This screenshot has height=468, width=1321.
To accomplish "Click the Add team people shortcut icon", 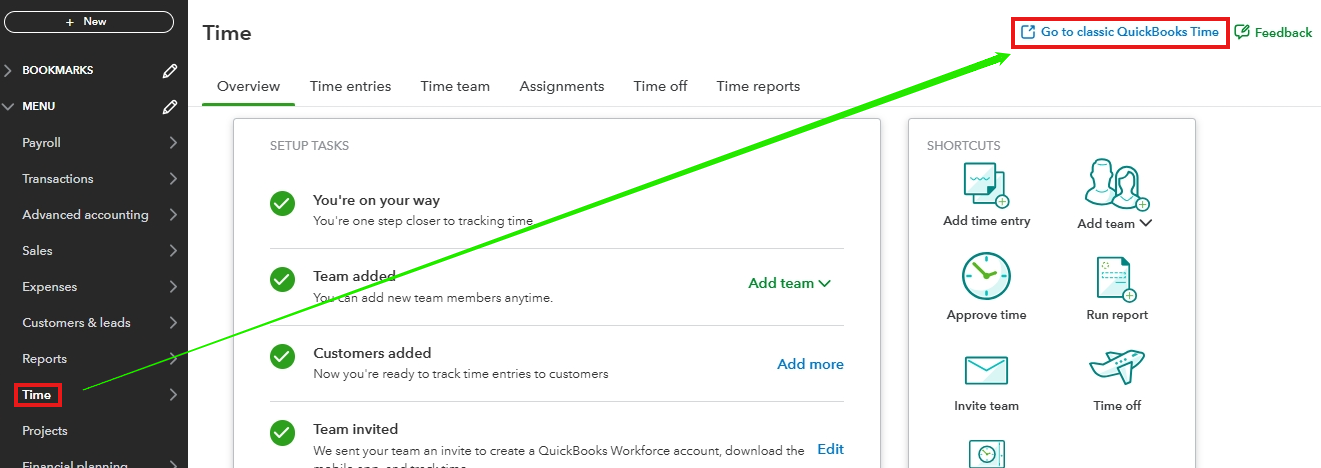I will point(1115,184).
